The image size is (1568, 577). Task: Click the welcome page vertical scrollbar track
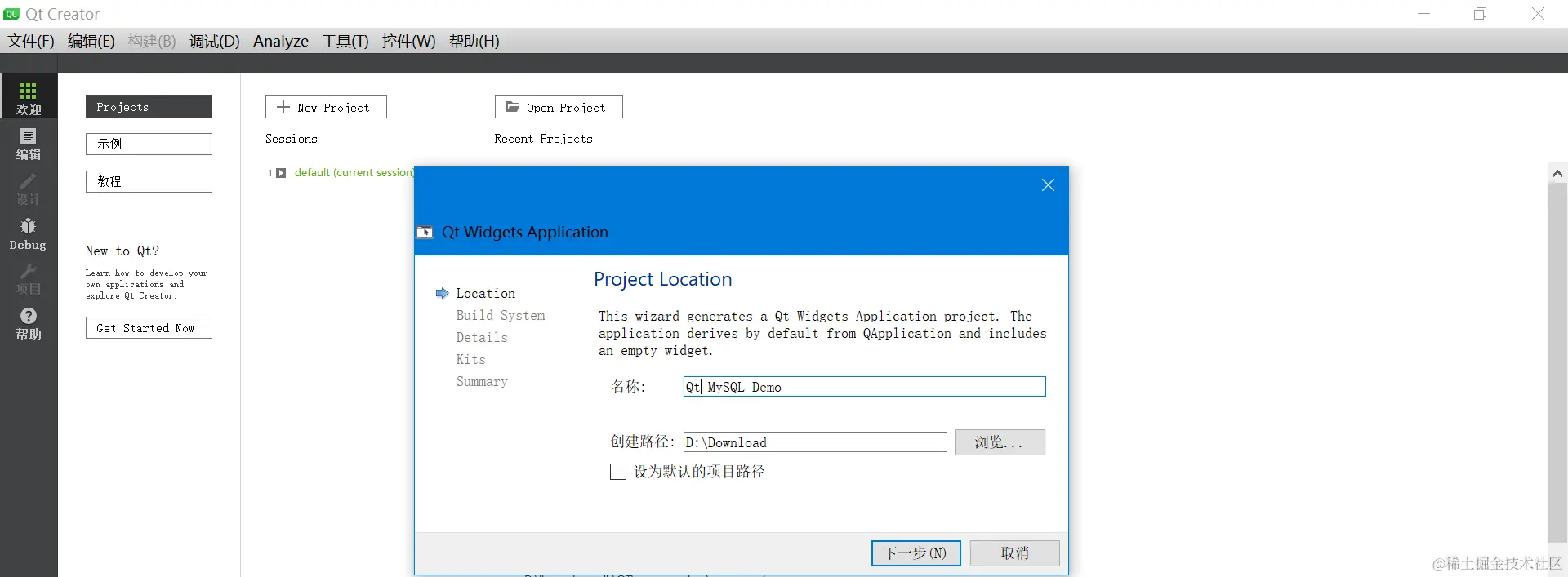(x=1557, y=362)
